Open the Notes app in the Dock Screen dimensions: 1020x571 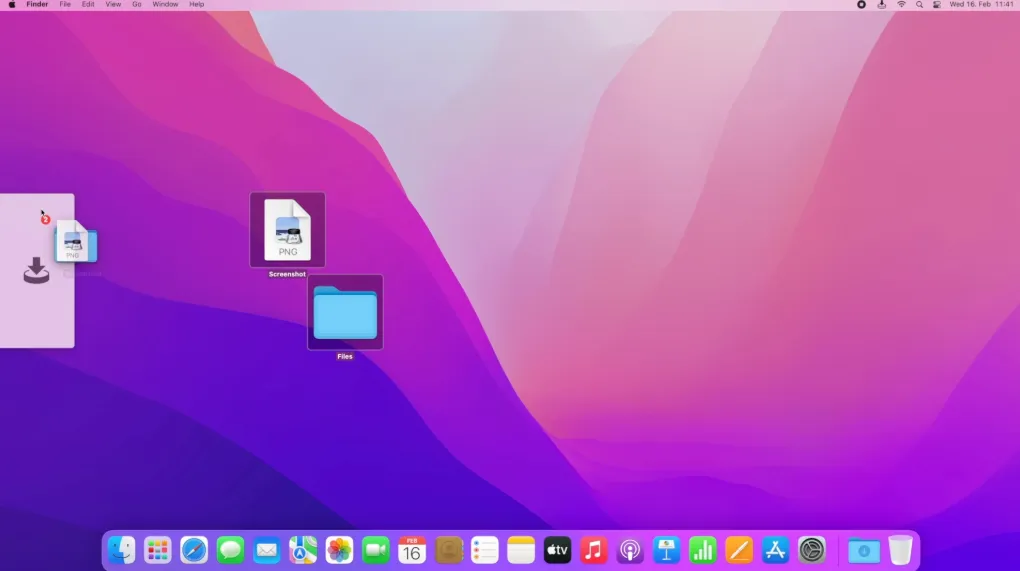click(x=521, y=550)
